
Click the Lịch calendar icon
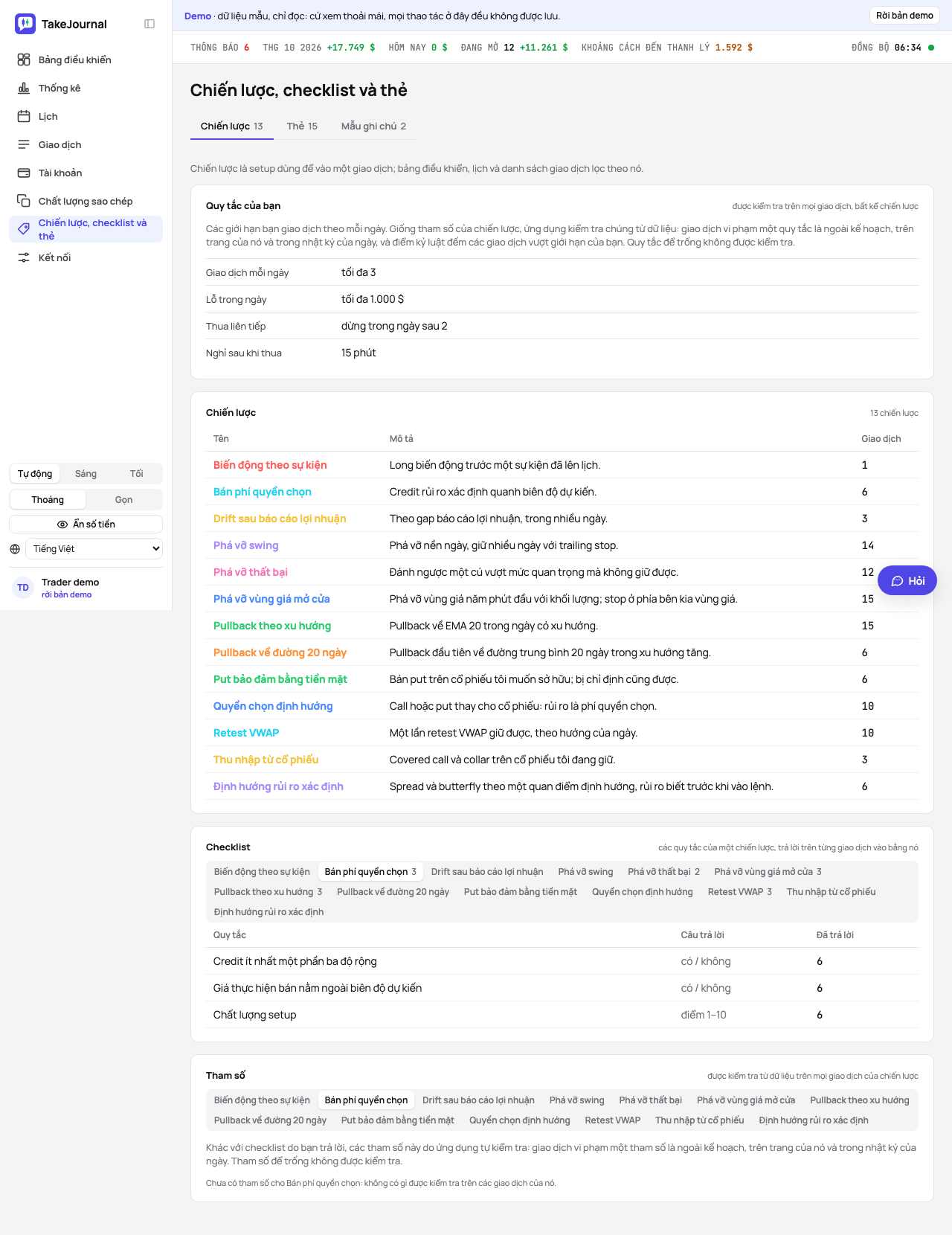click(24, 116)
